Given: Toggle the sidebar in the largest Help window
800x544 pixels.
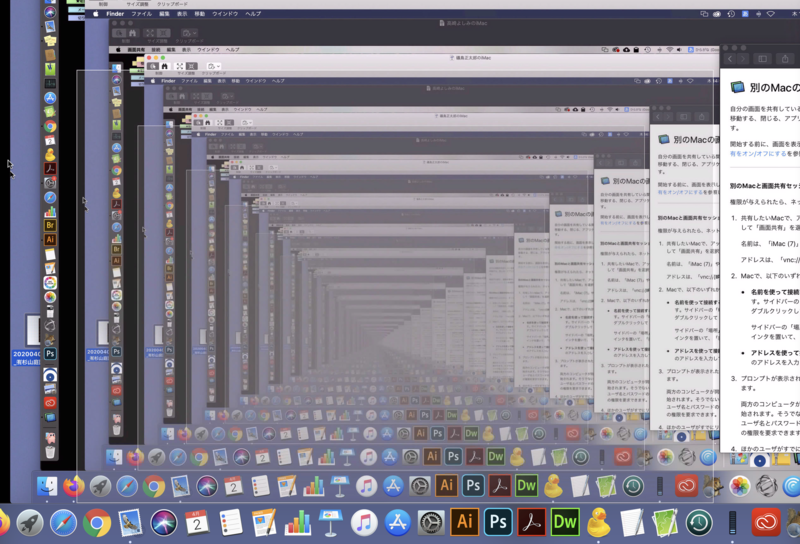Looking at the screenshot, I should pos(762,59).
